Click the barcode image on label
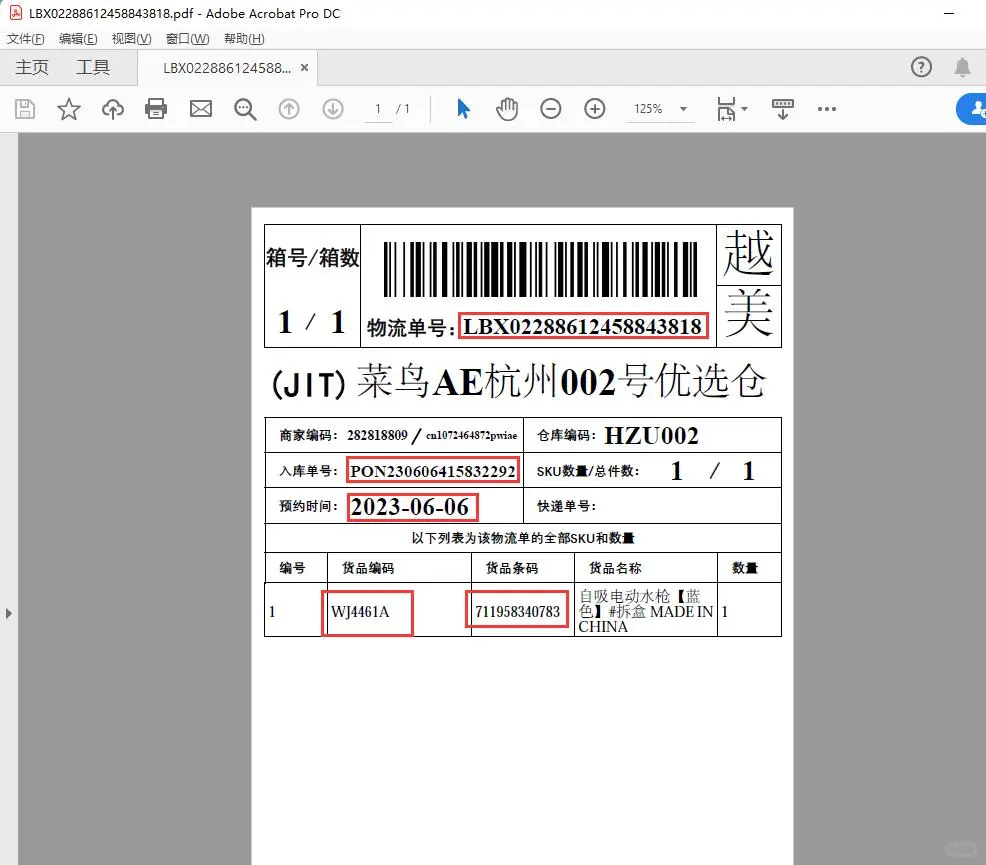The image size is (986, 865). [540, 269]
